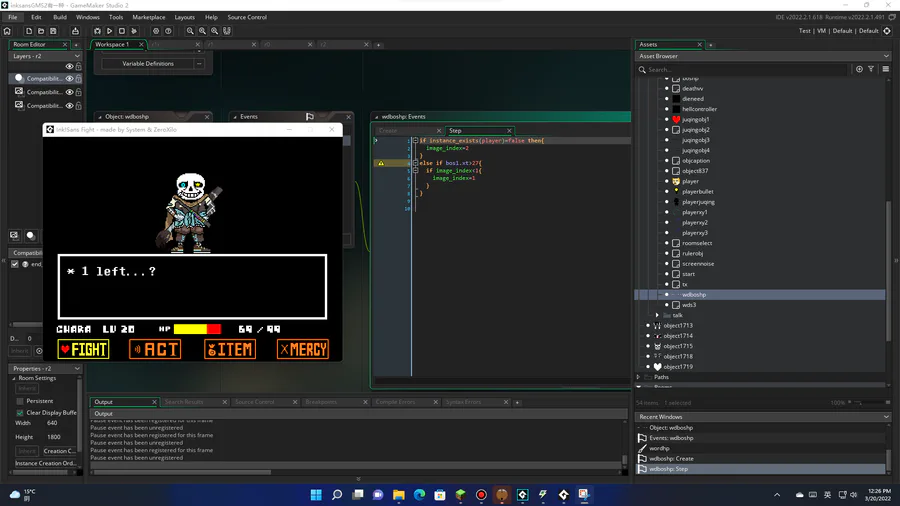Add a new asset with plus-circle icon
Viewport: 900px width, 506px height.
point(859,69)
